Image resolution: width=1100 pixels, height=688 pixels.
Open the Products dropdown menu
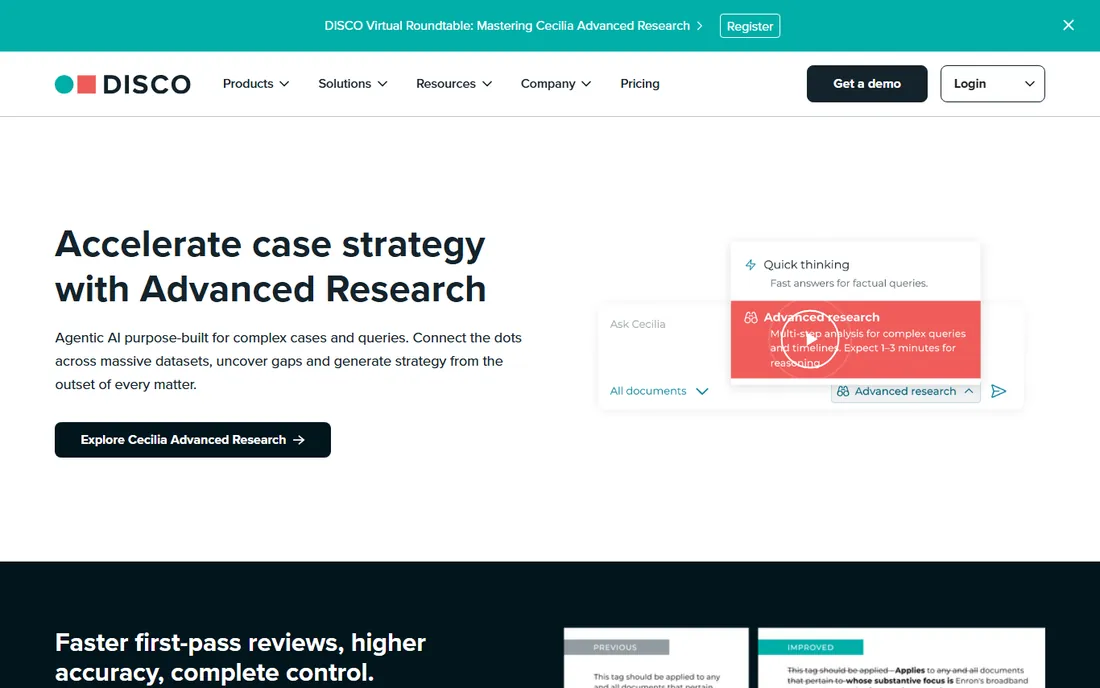tap(256, 83)
